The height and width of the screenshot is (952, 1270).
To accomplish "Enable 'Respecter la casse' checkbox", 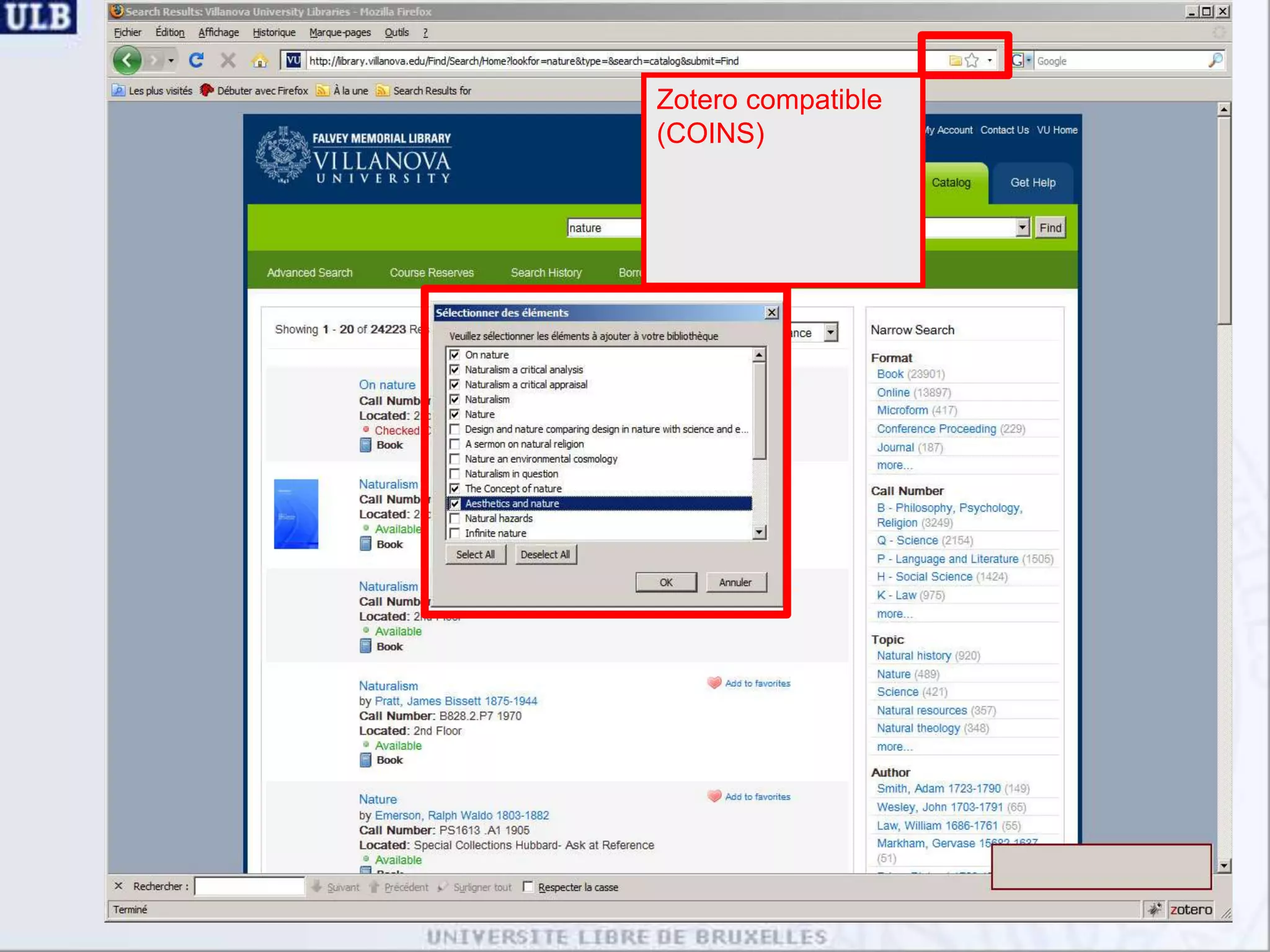I will pos(528,887).
